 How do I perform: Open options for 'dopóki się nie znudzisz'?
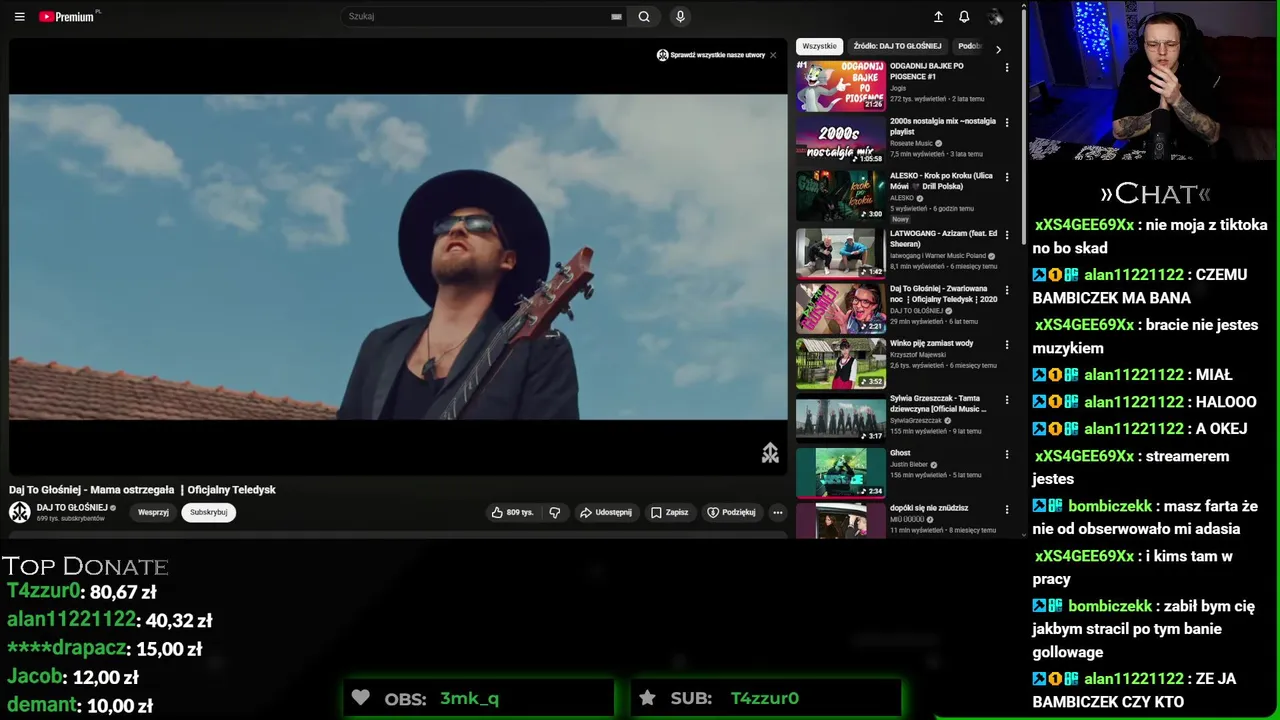click(x=1007, y=509)
